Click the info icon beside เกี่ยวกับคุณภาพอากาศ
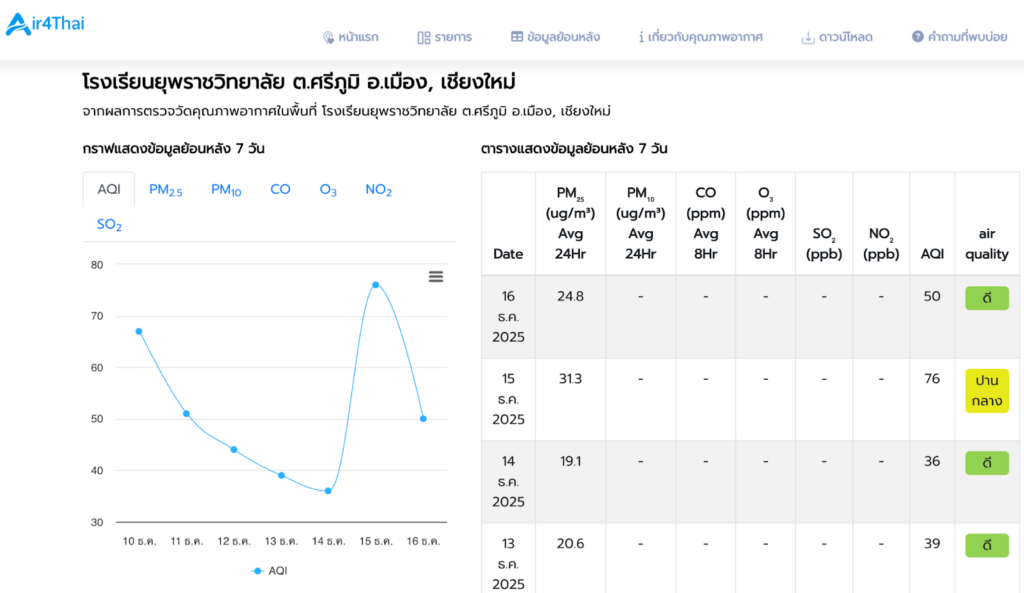 [x=641, y=37]
